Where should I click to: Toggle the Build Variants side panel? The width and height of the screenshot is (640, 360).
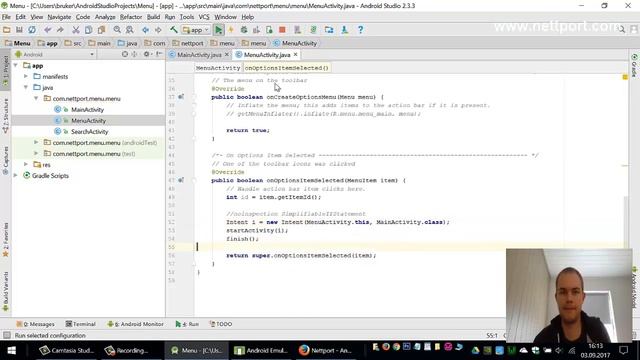pyautogui.click(x=5, y=292)
